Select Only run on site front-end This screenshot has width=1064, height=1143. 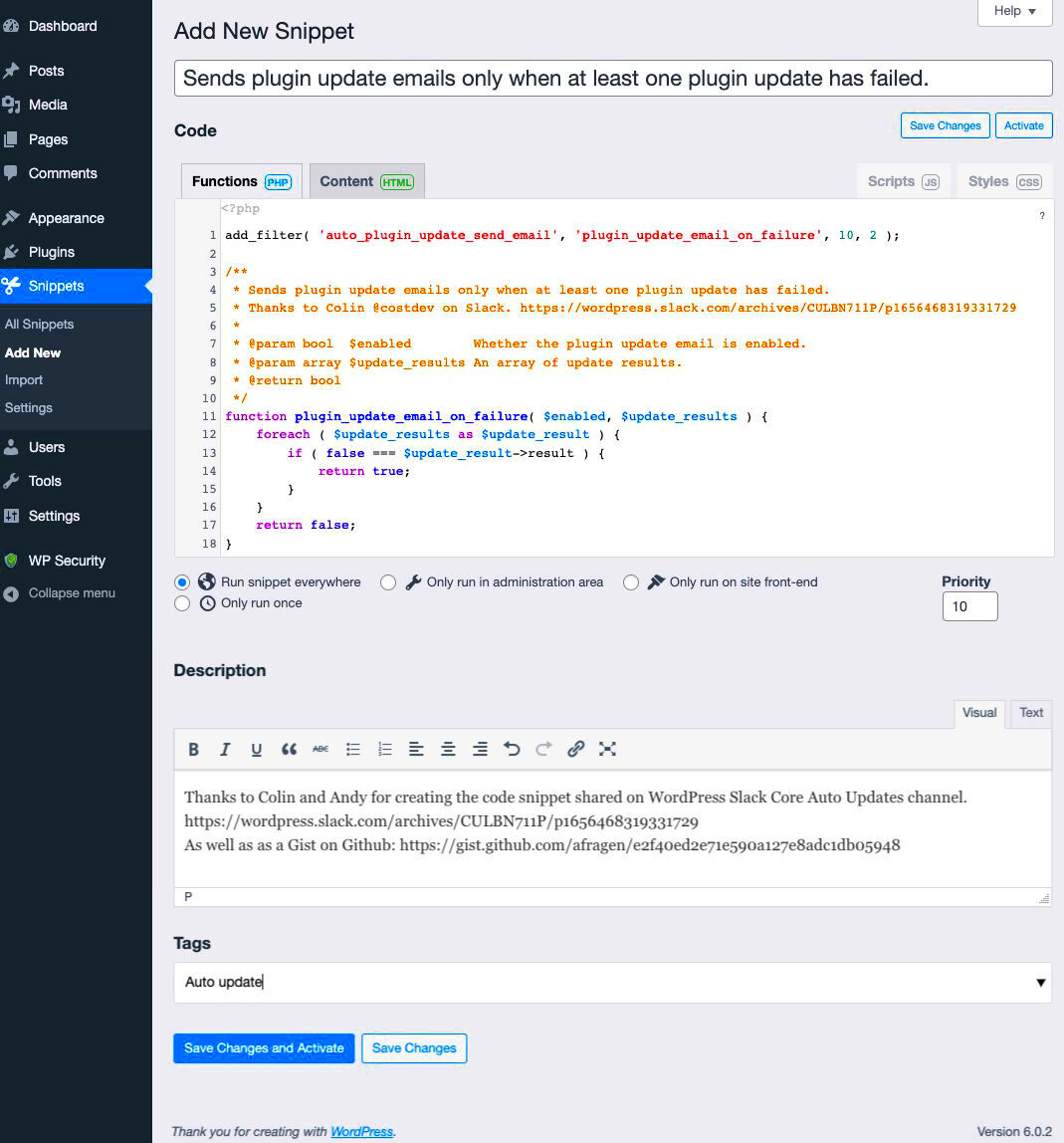click(x=631, y=582)
